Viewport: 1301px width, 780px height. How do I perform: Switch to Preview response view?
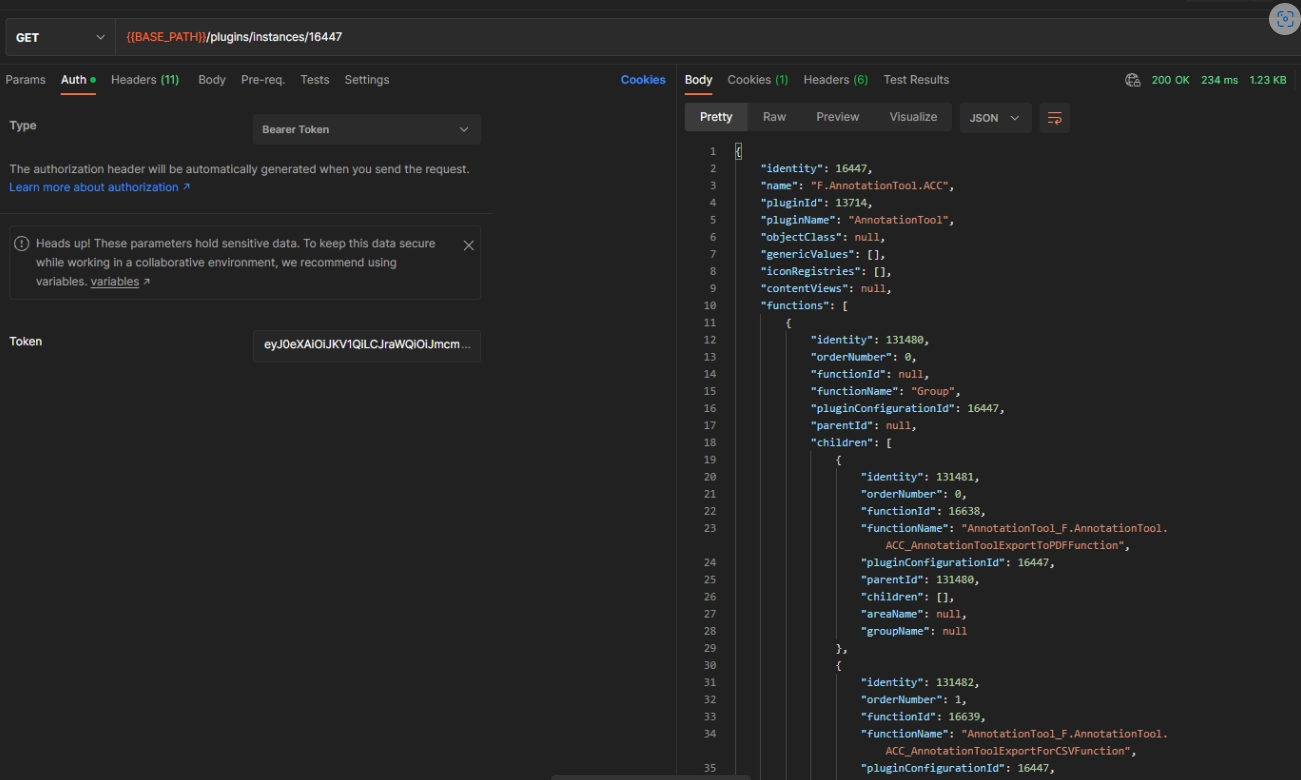coord(837,117)
